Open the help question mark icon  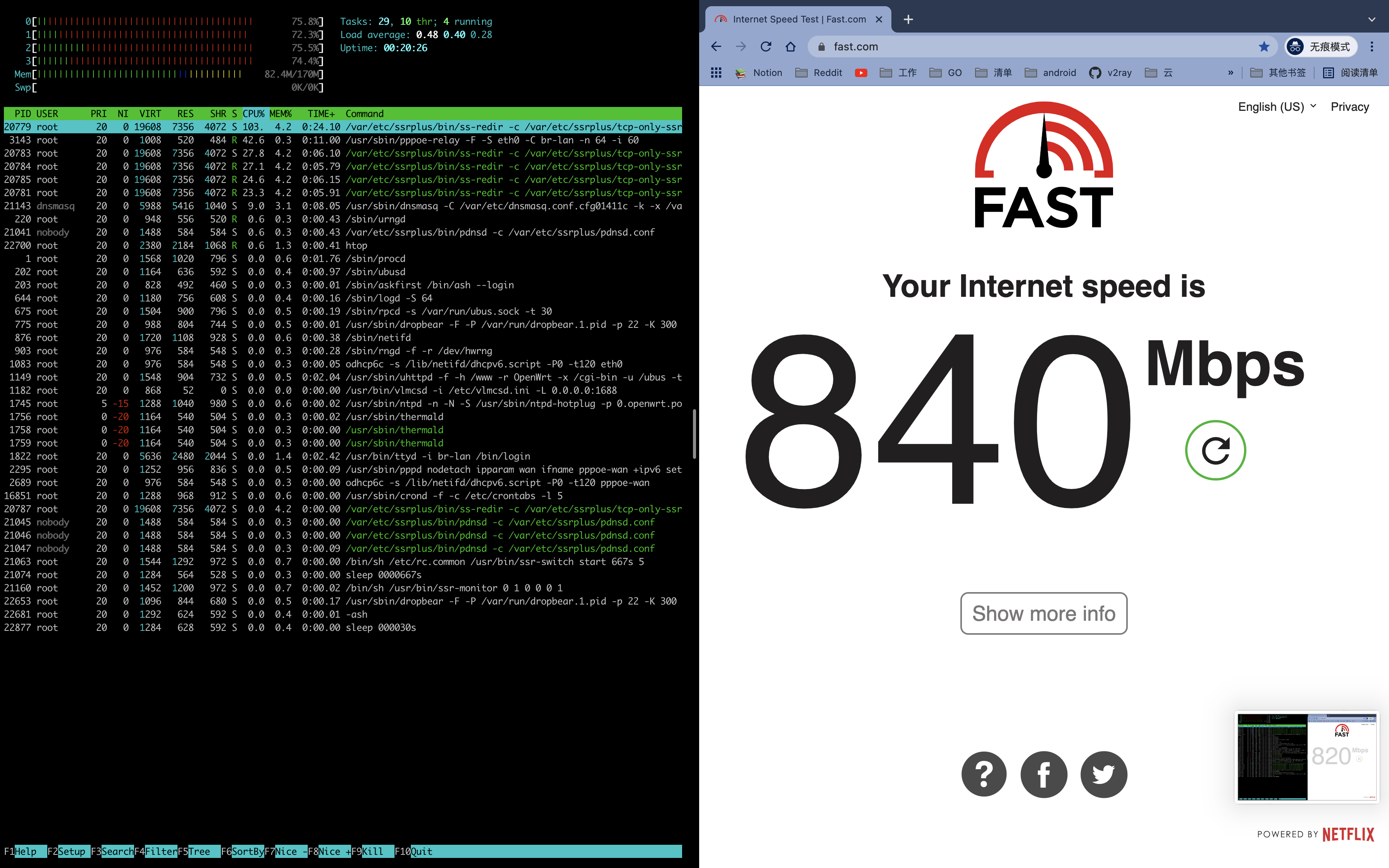click(984, 775)
